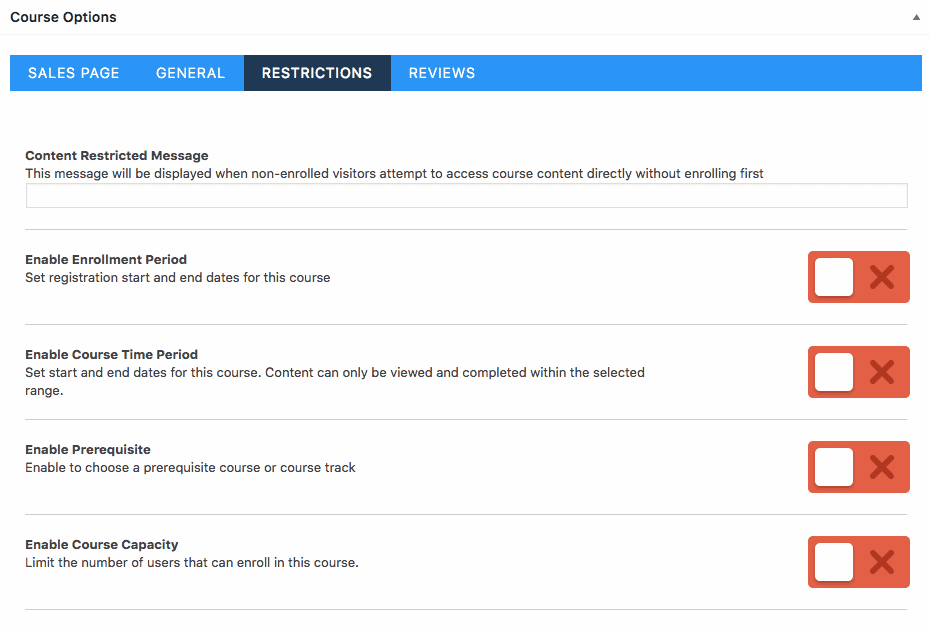Click the Content Restricted Message text field
The image size is (930, 635).
coord(466,196)
